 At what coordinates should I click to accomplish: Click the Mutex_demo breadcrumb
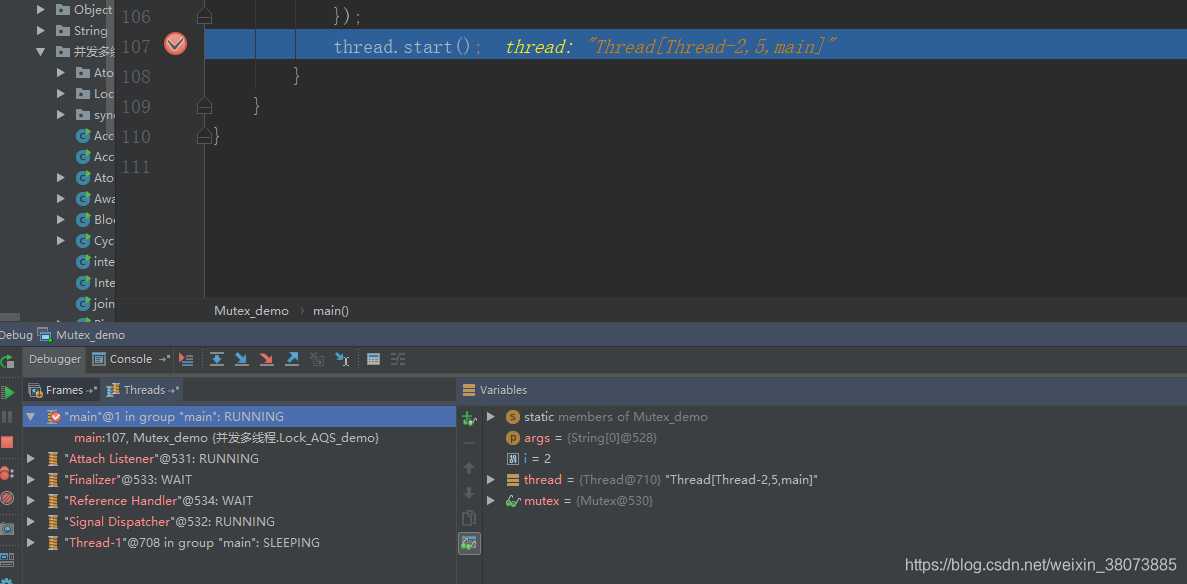pos(251,311)
